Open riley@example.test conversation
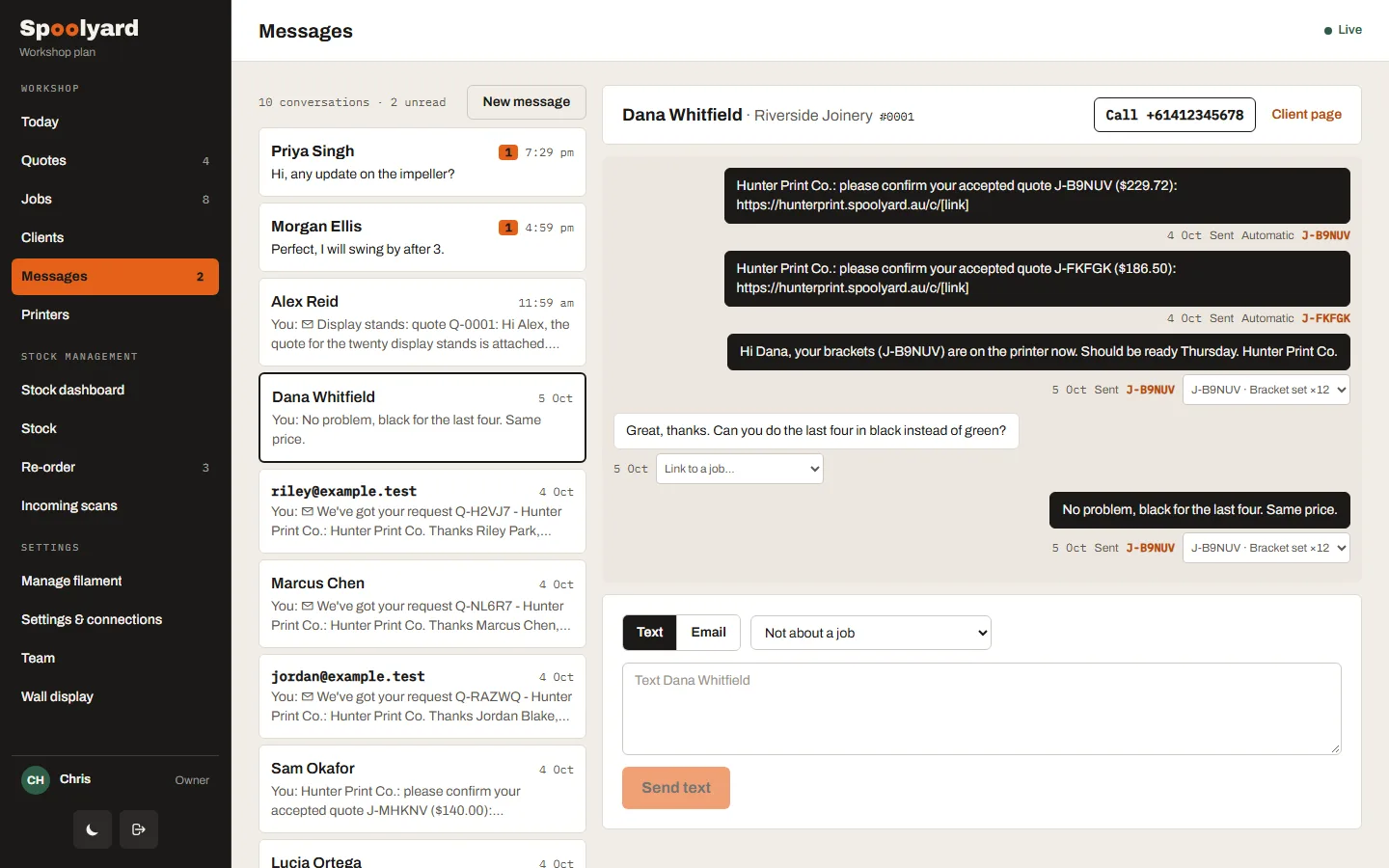 (x=422, y=511)
